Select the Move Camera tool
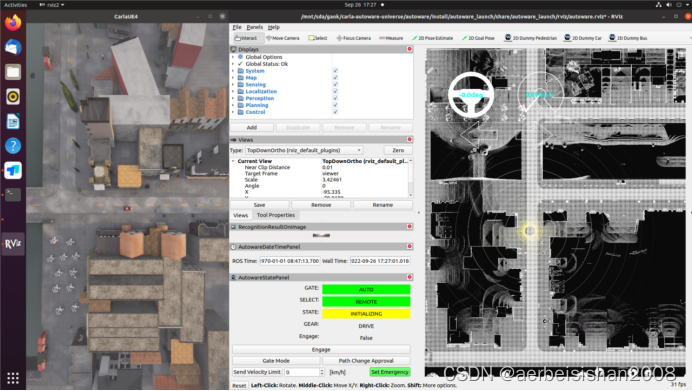 283,38
